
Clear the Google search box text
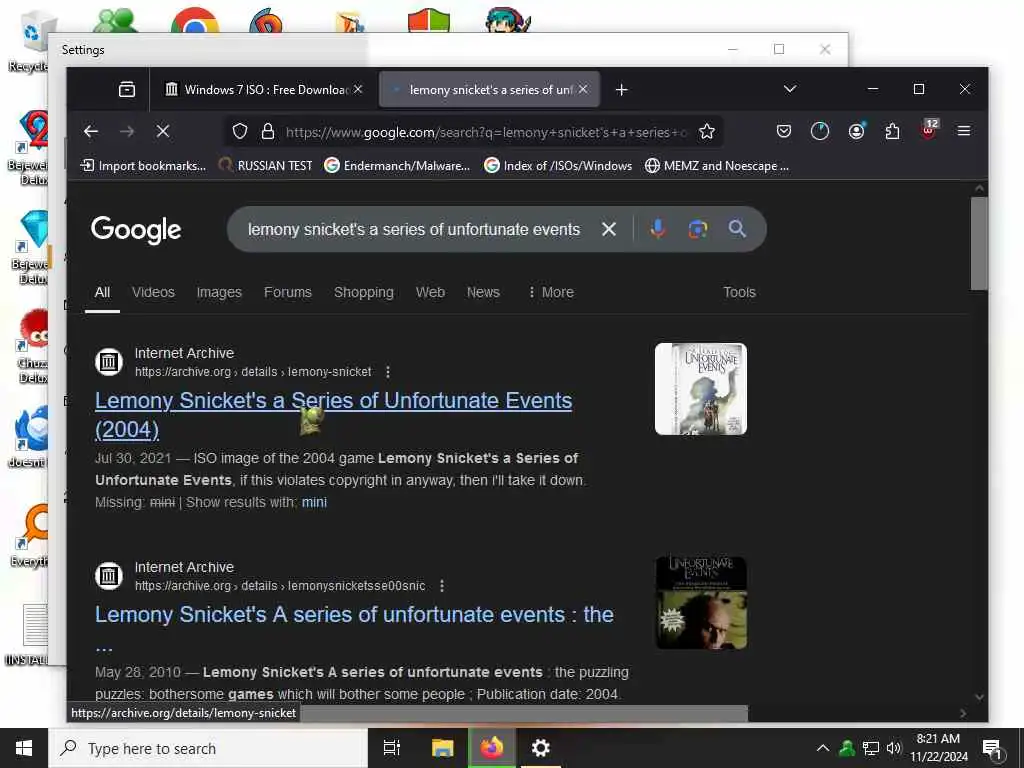pyautogui.click(x=609, y=229)
